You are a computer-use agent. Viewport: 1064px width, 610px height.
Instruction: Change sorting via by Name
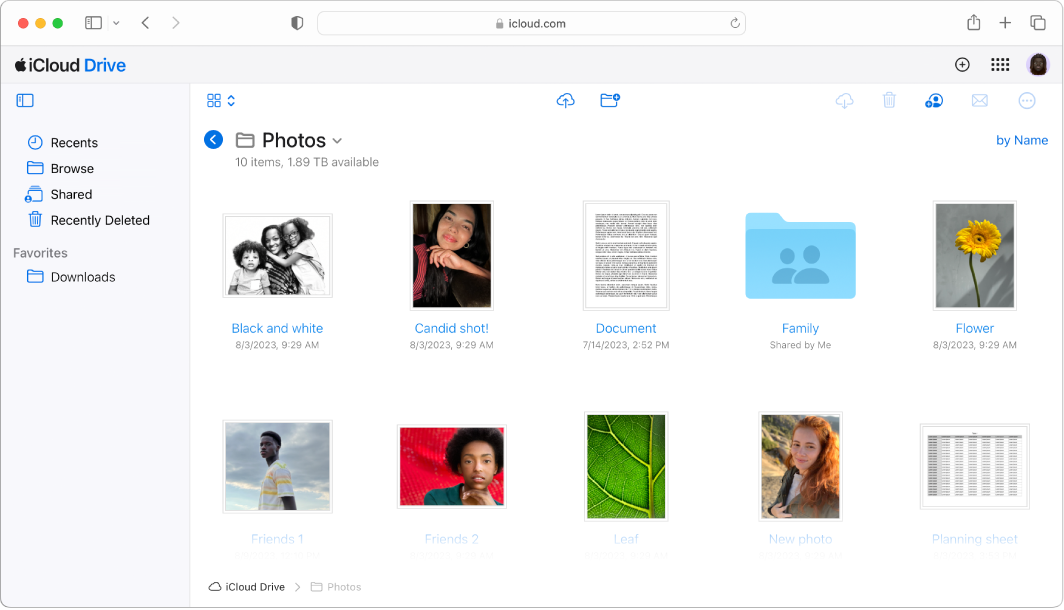click(1021, 140)
